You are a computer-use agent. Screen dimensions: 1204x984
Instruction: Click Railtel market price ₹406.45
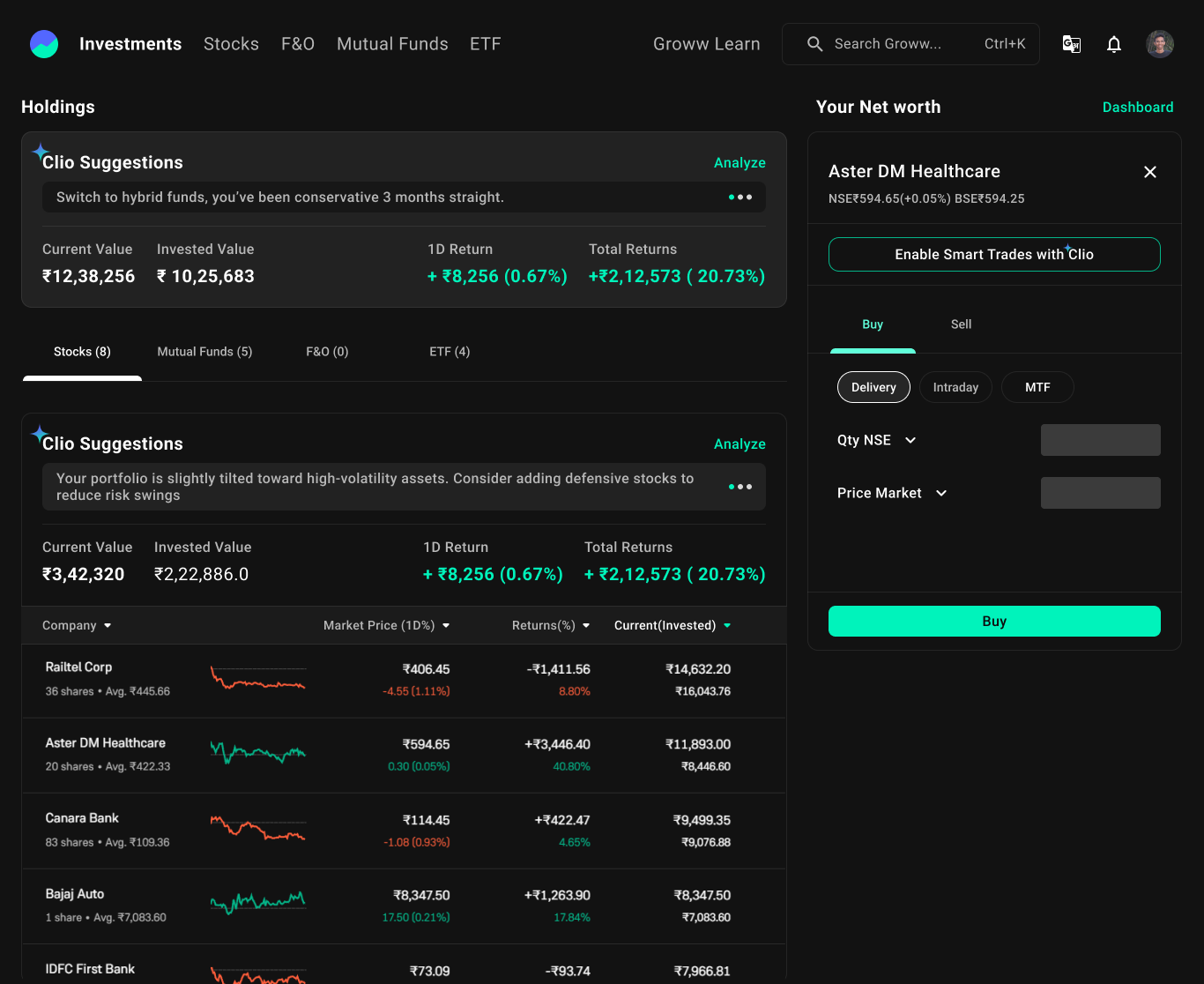pyautogui.click(x=426, y=669)
